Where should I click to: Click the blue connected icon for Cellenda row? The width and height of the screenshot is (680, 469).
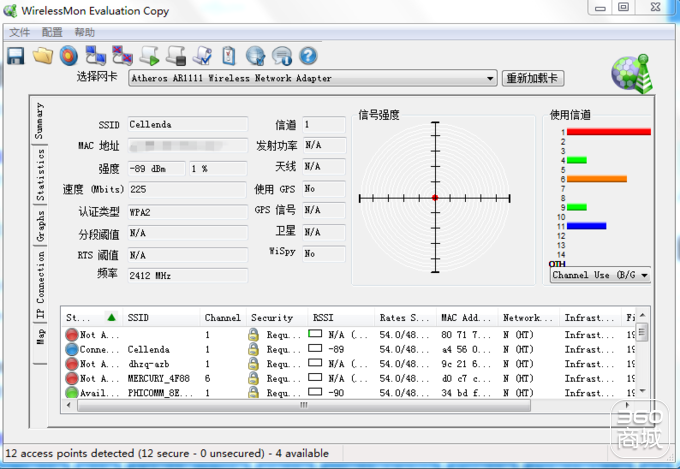click(72, 349)
